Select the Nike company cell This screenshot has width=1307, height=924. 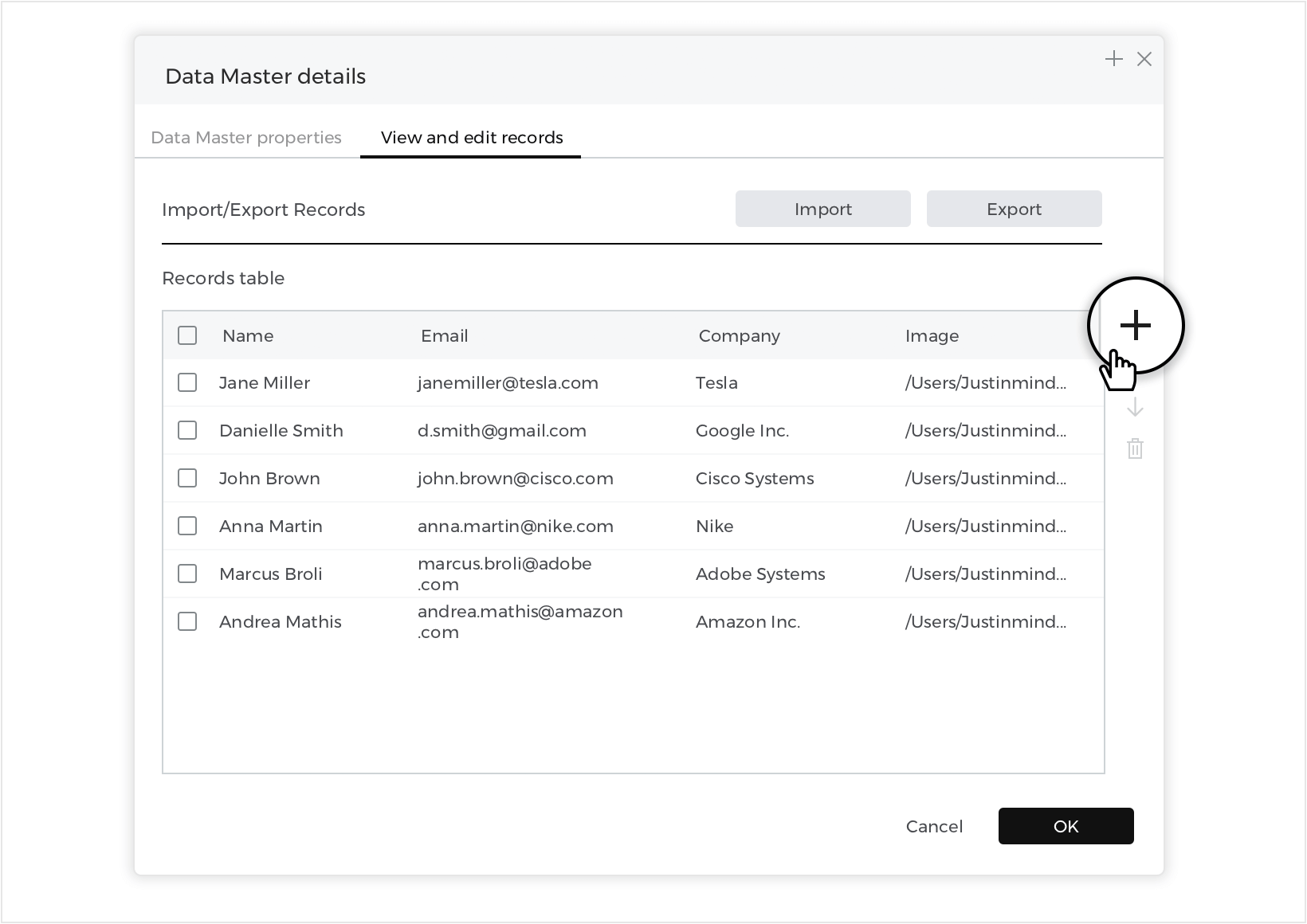[715, 527]
